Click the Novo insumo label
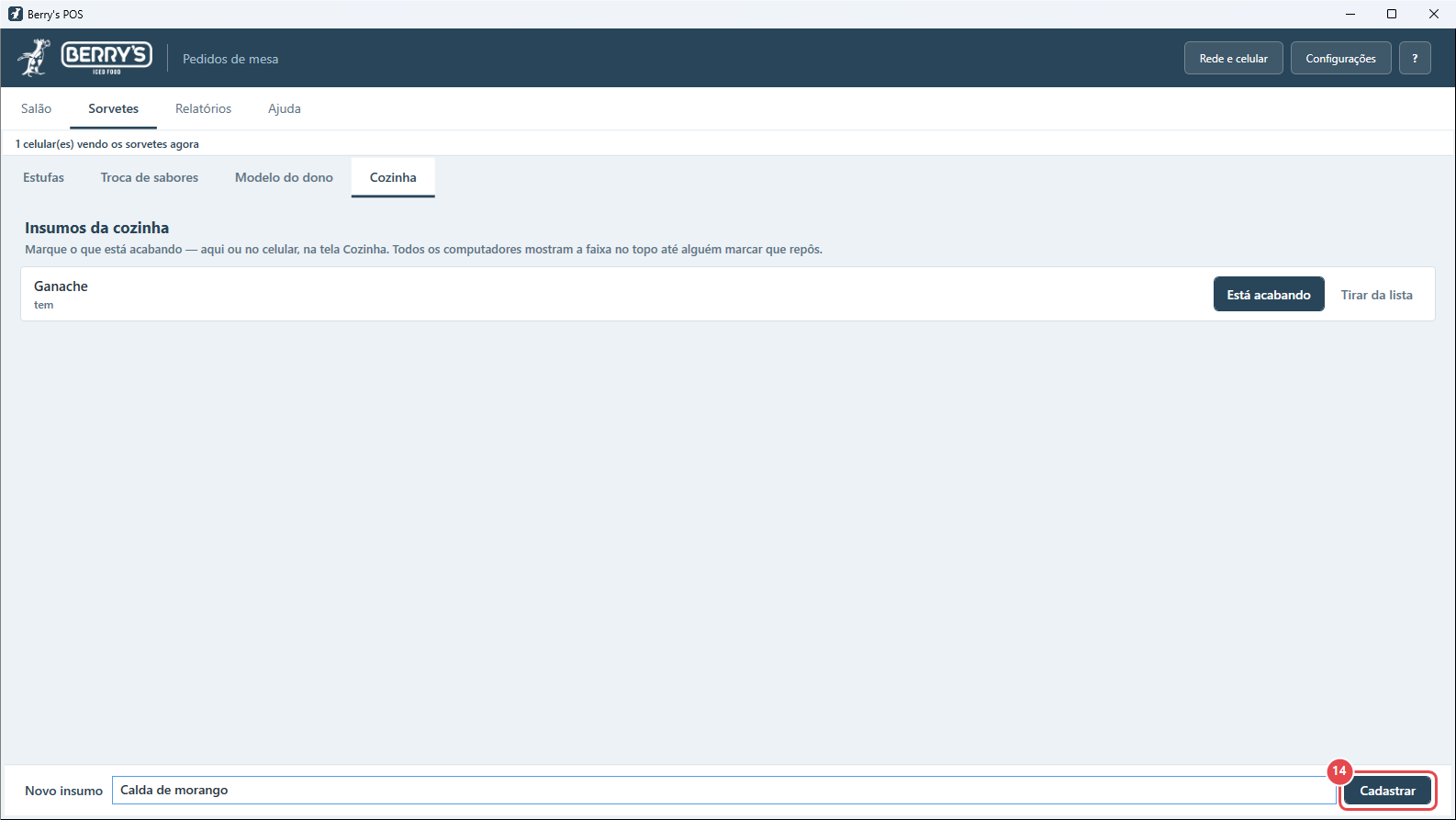The image size is (1456, 820). coord(63,791)
